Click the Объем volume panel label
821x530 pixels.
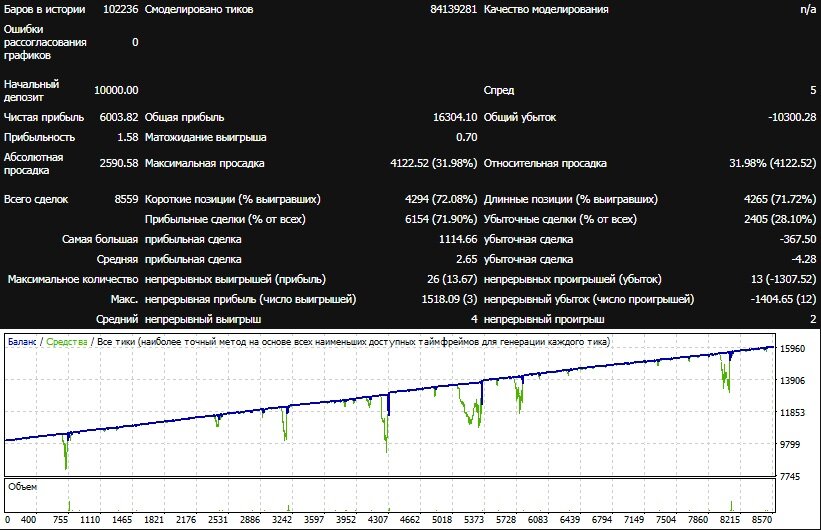tap(23, 487)
